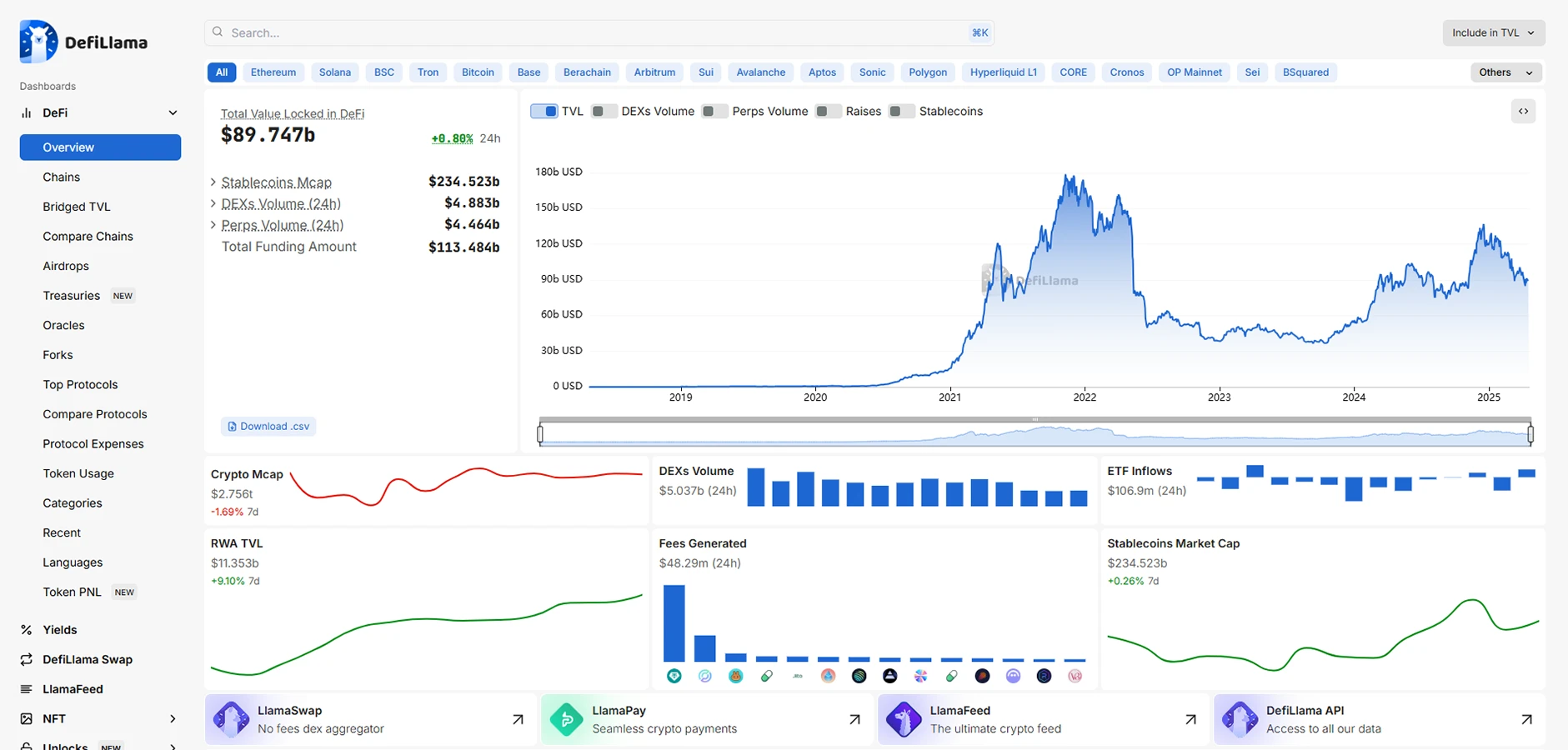
Task: Expand the NFT sidebar section chevron
Action: [x=173, y=718]
